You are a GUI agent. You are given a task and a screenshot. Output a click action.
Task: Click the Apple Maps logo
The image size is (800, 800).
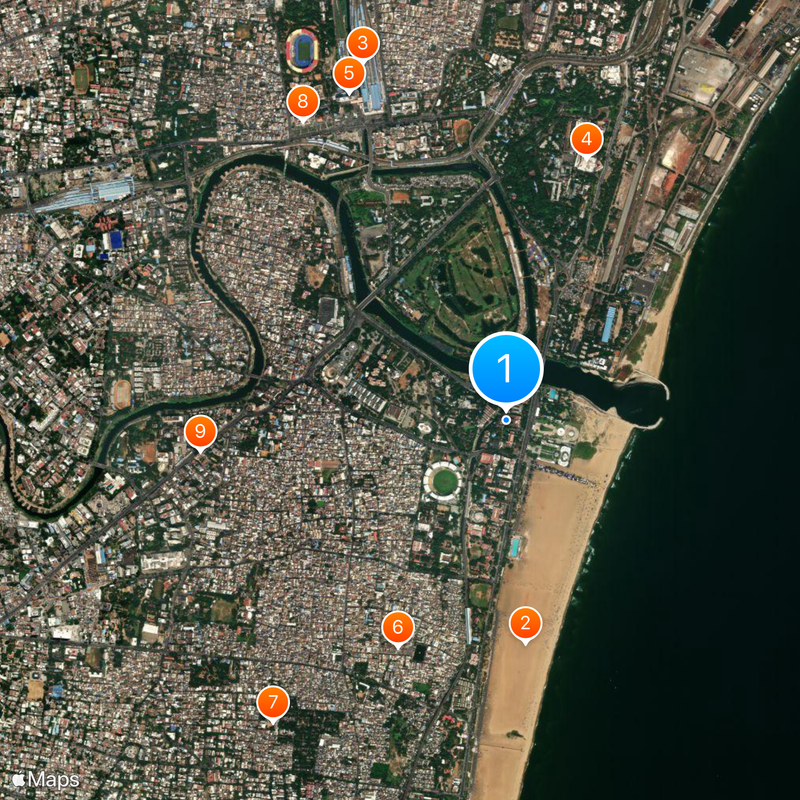point(46,780)
